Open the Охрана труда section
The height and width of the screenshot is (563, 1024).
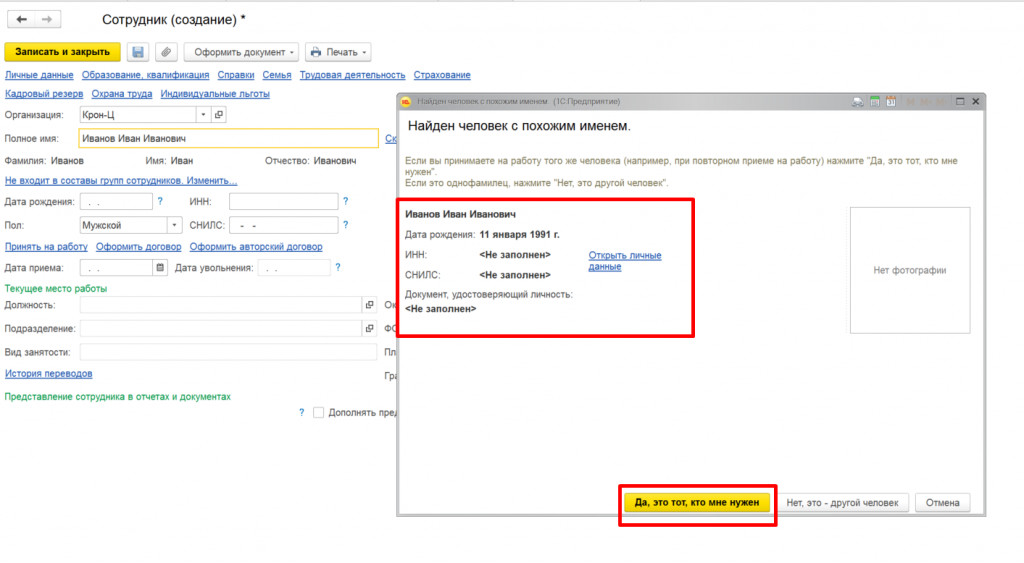pyautogui.click(x=121, y=93)
